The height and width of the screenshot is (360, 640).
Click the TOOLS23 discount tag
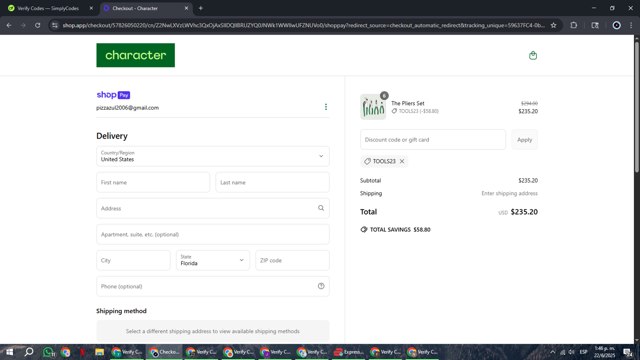click(384, 161)
